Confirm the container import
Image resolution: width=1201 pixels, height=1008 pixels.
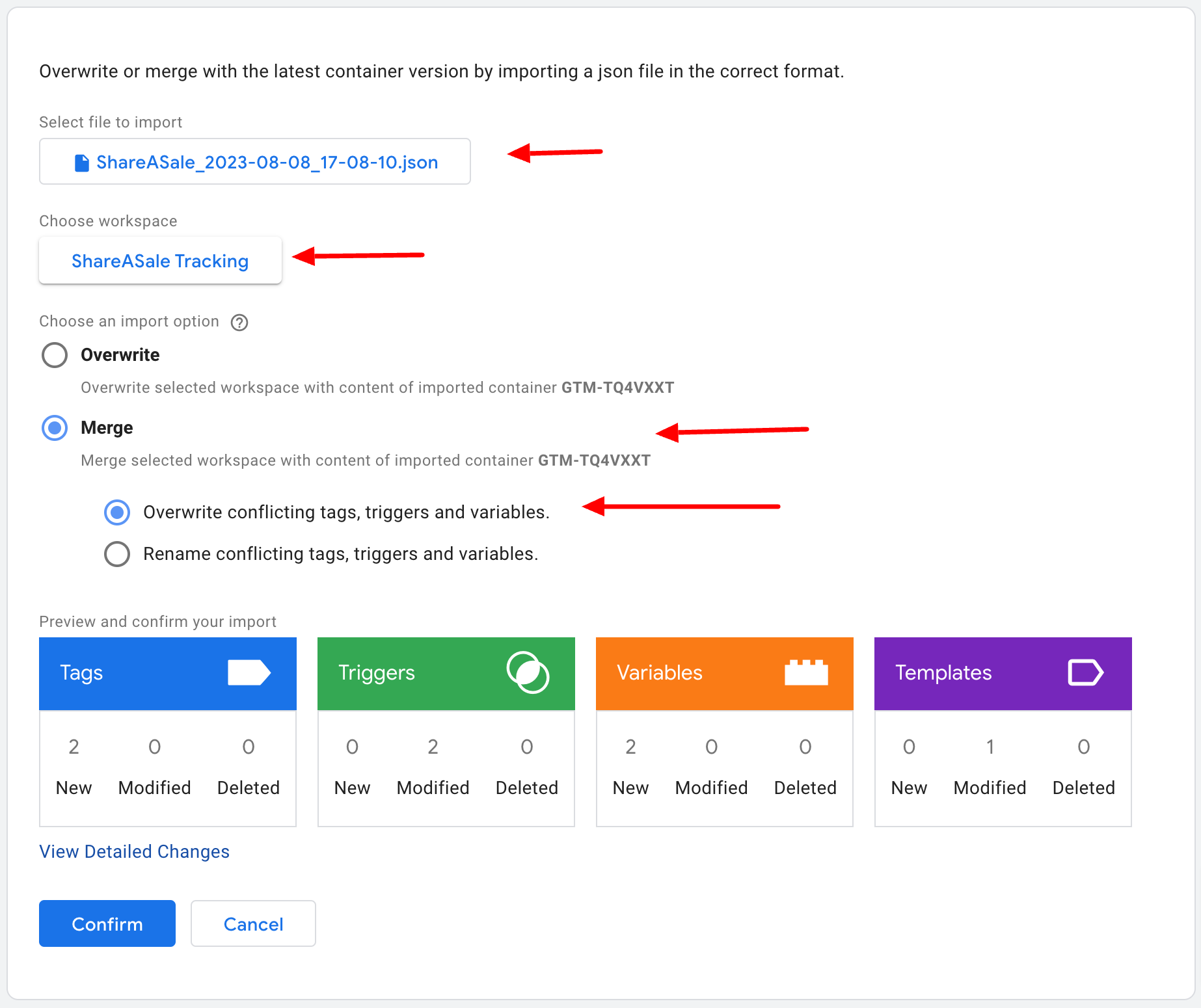[x=107, y=923]
